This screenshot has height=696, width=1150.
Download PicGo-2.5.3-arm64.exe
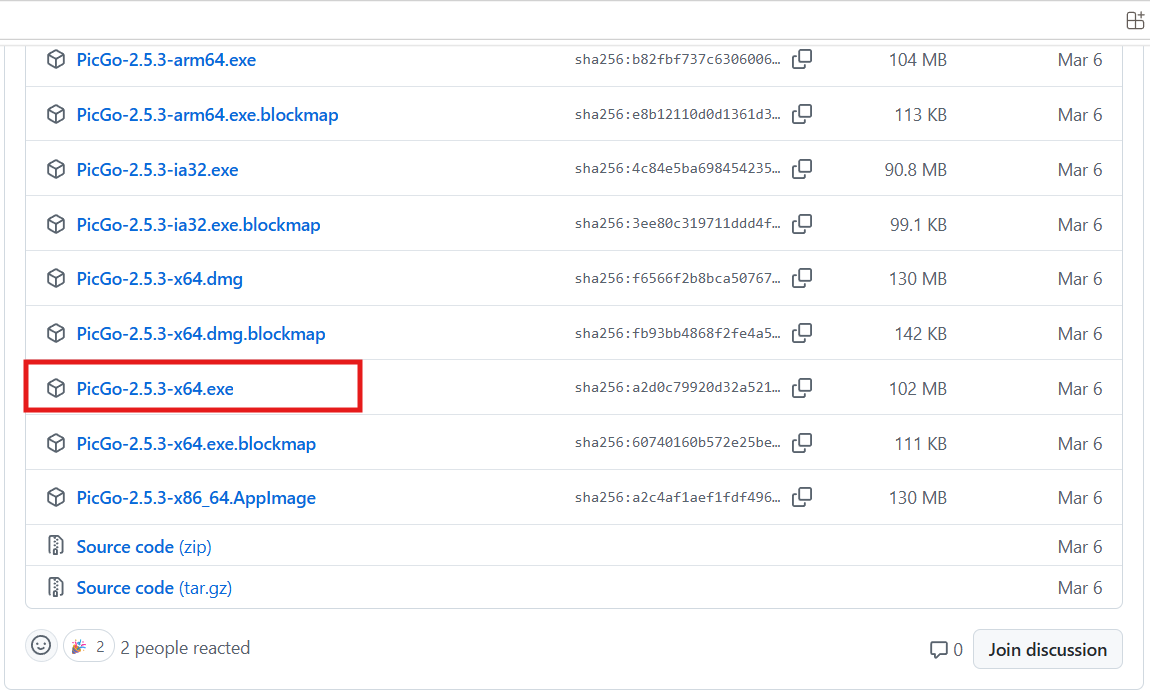166,60
